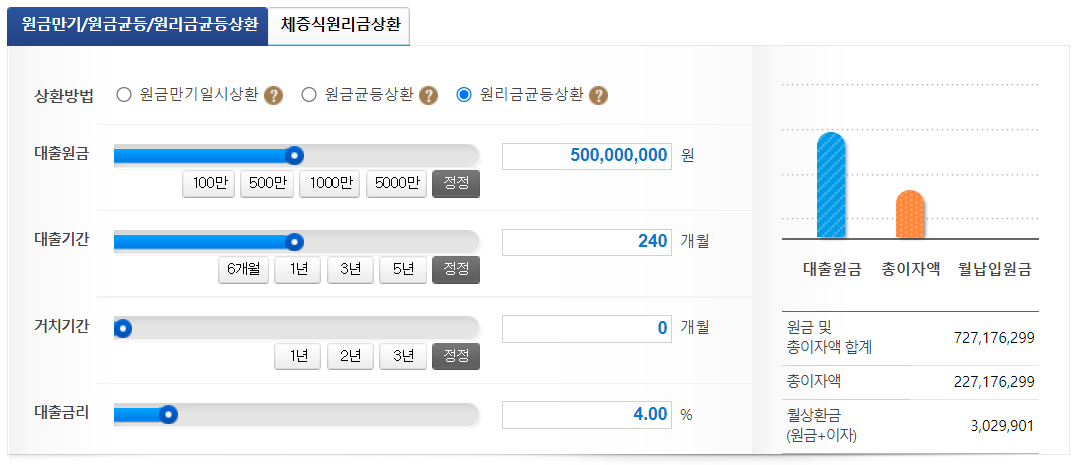Open help icon for 원금만기일시상환
1077x465 pixels.
tap(273, 95)
